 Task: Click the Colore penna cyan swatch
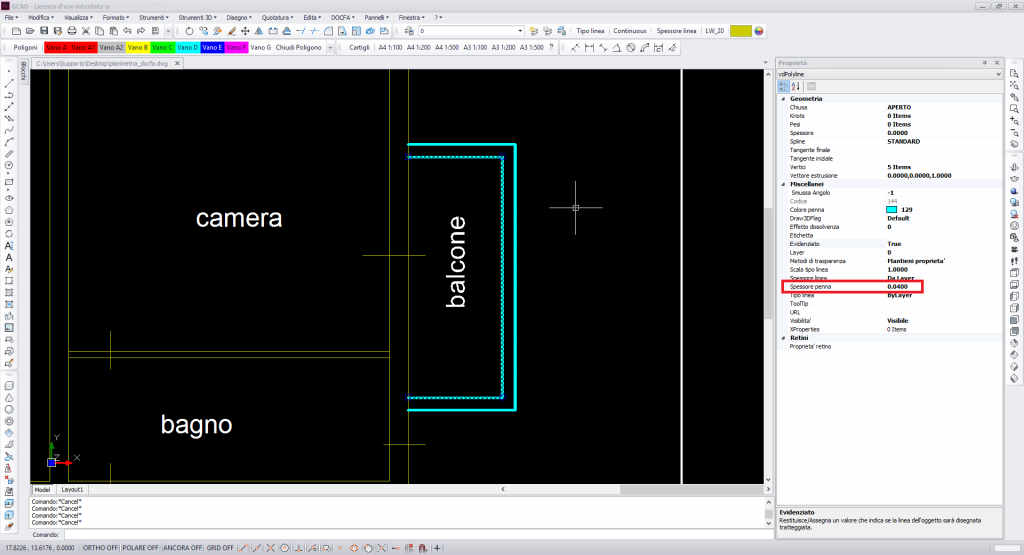(x=891, y=210)
